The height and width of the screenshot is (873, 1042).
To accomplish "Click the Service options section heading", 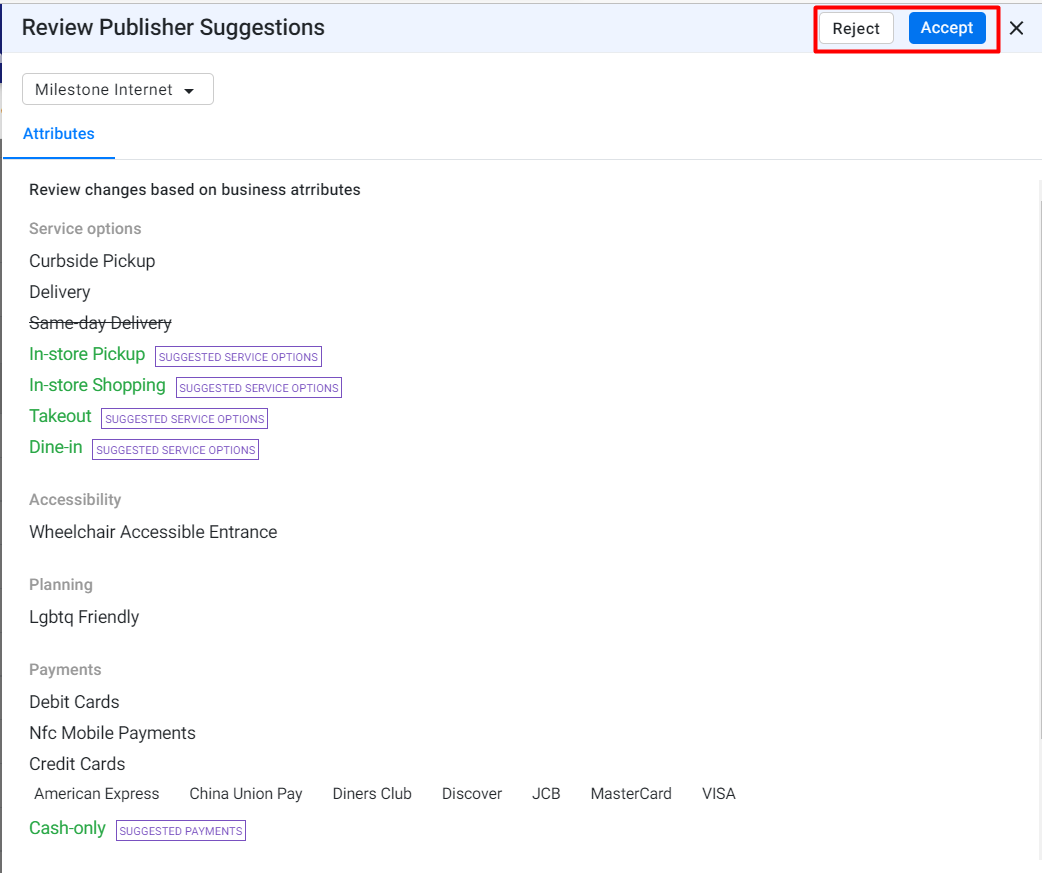I will [x=85, y=229].
